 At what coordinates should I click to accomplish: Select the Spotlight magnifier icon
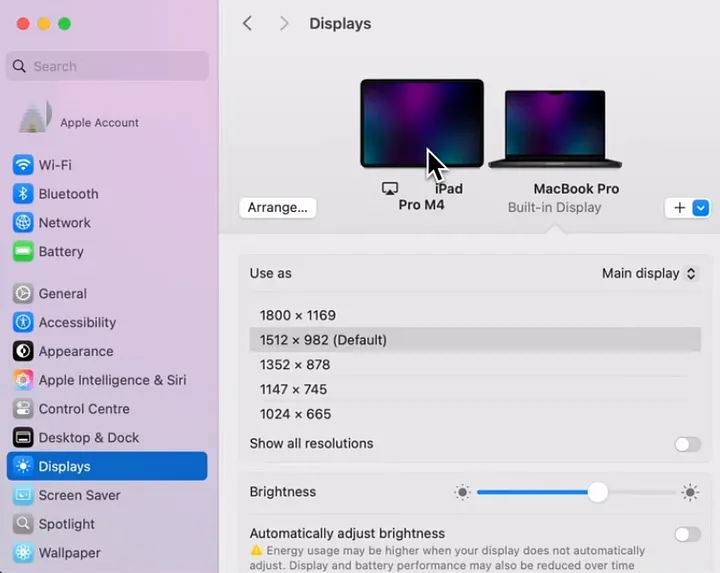(x=23, y=524)
